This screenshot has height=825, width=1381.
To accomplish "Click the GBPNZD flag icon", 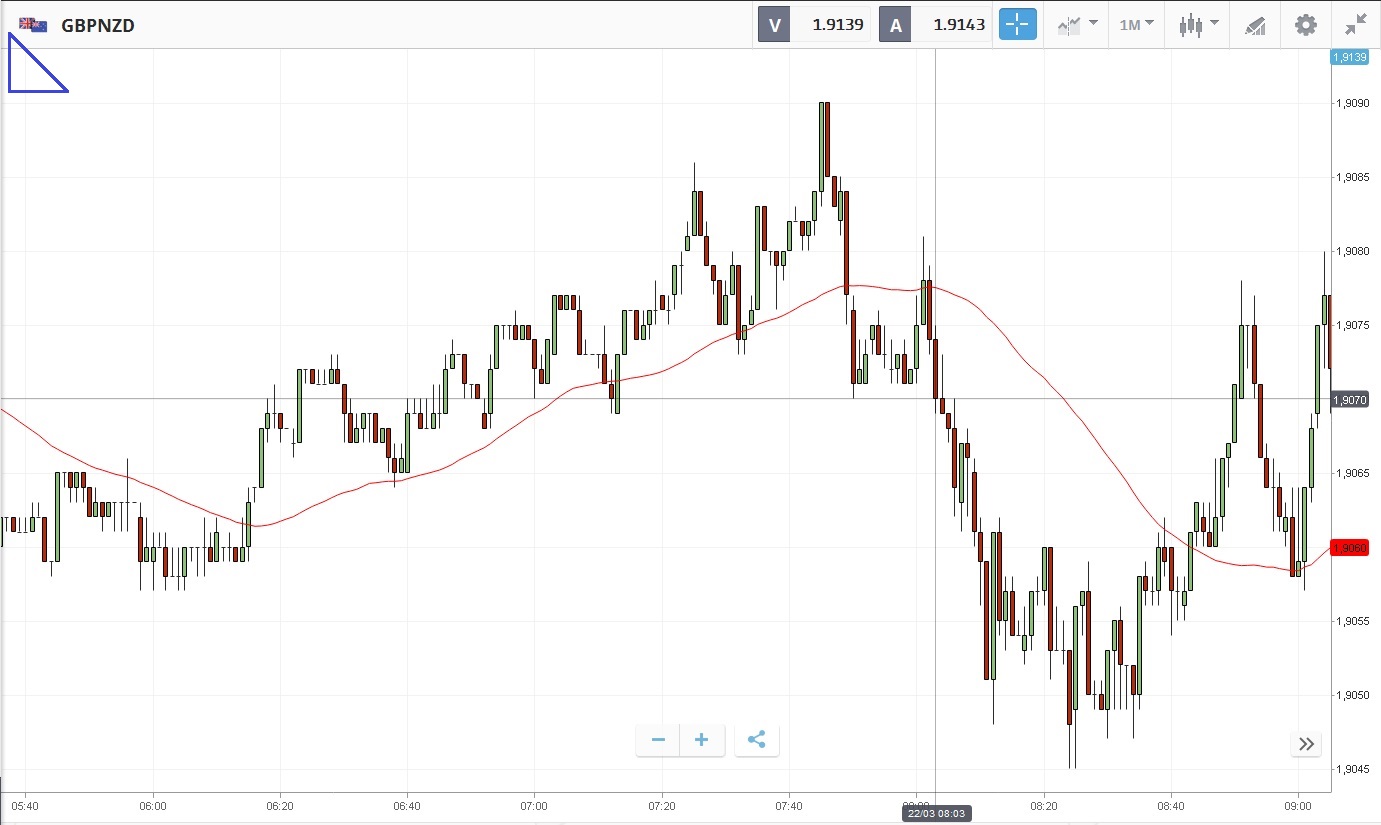I will [x=33, y=25].
